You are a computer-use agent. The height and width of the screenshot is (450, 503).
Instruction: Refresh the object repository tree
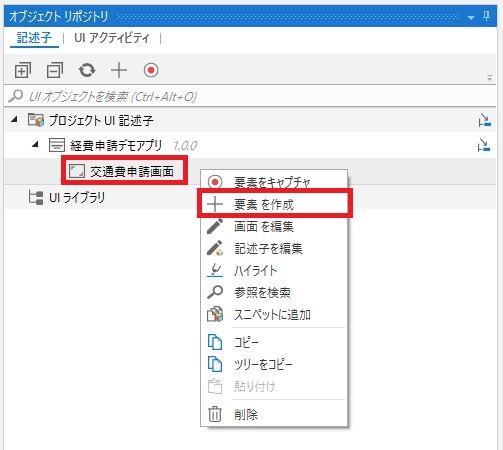[x=87, y=70]
